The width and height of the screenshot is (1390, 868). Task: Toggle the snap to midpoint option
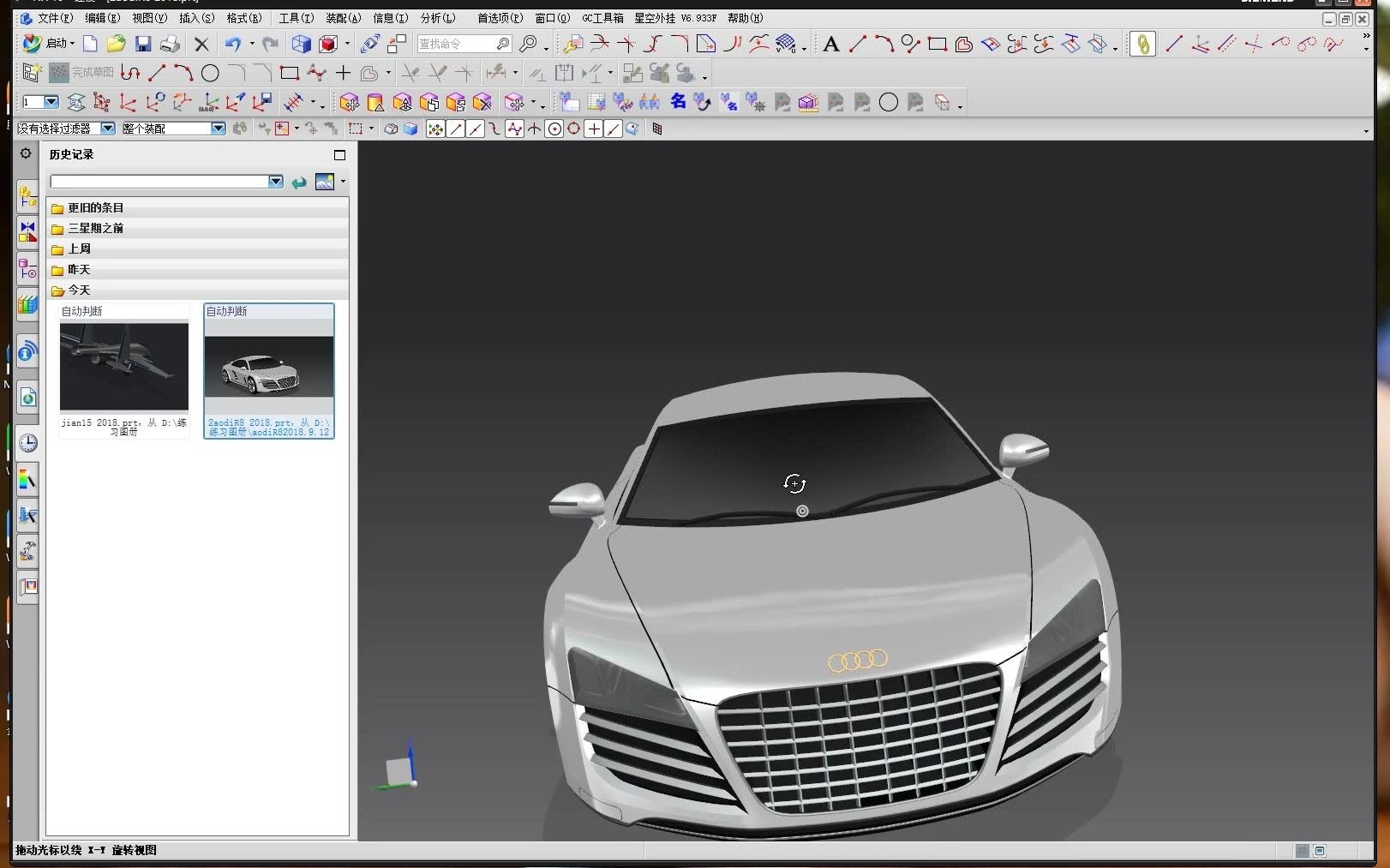(x=475, y=129)
